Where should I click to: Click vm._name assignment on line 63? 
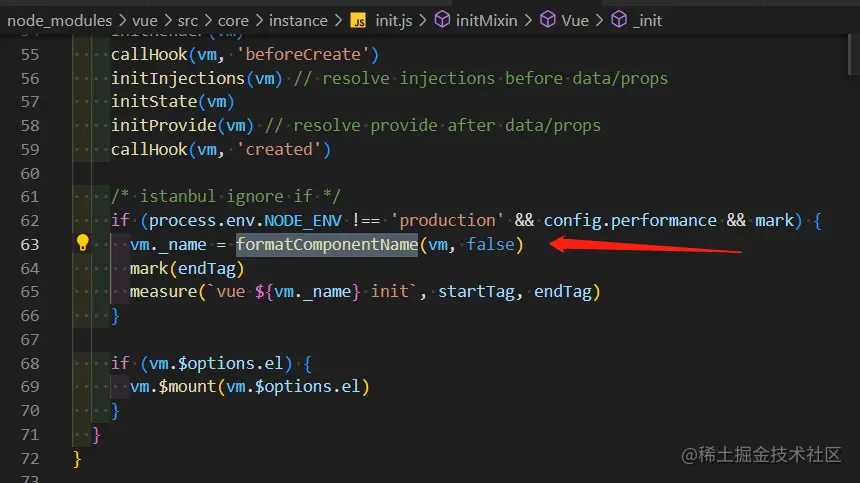168,245
